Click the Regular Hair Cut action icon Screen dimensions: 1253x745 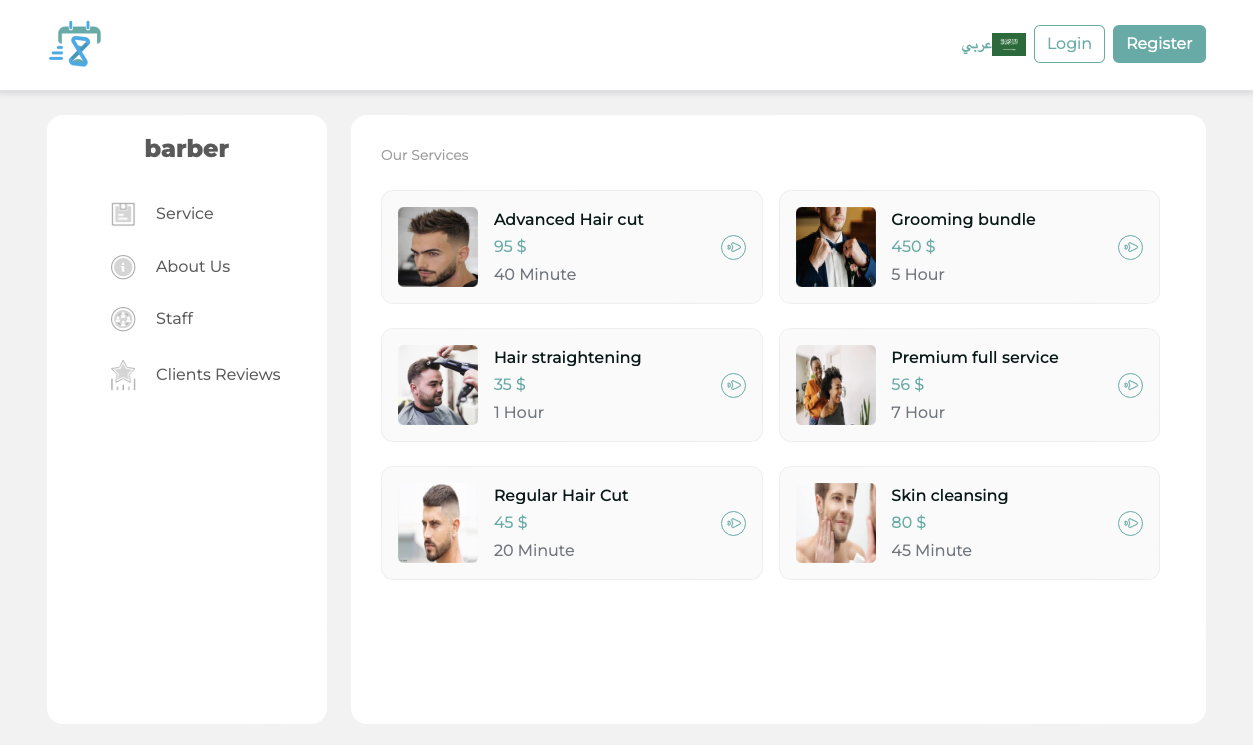coord(733,523)
